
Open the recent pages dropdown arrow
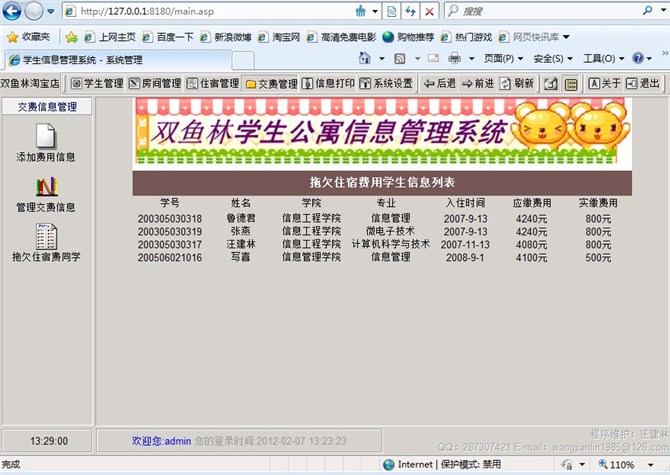50,12
